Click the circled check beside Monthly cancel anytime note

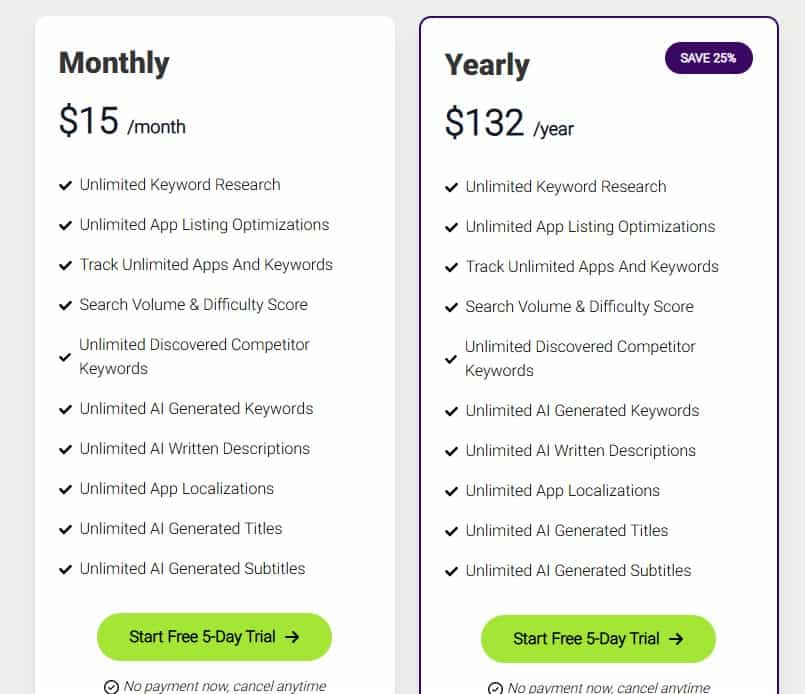pyautogui.click(x=110, y=686)
